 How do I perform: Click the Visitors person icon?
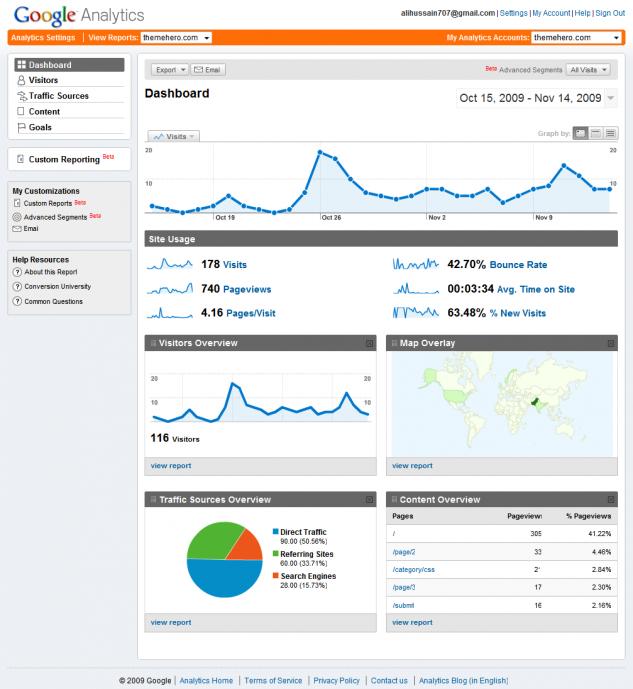point(21,80)
